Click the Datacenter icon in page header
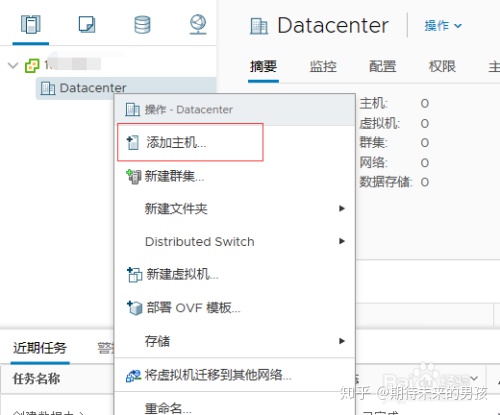Image resolution: width=500 pixels, height=415 pixels. point(259,26)
